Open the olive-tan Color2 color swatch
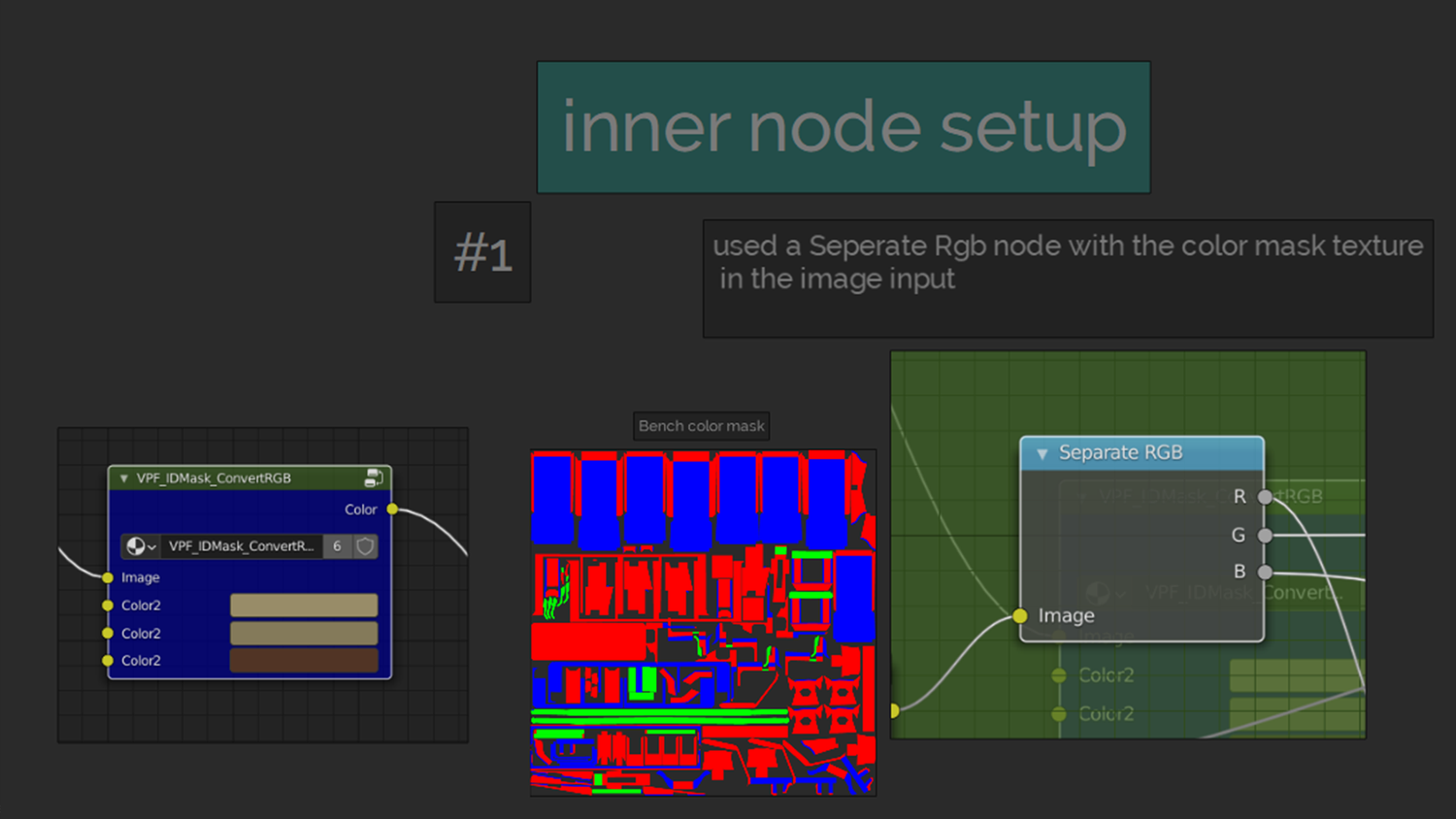This screenshot has width=1456, height=819. (304, 633)
